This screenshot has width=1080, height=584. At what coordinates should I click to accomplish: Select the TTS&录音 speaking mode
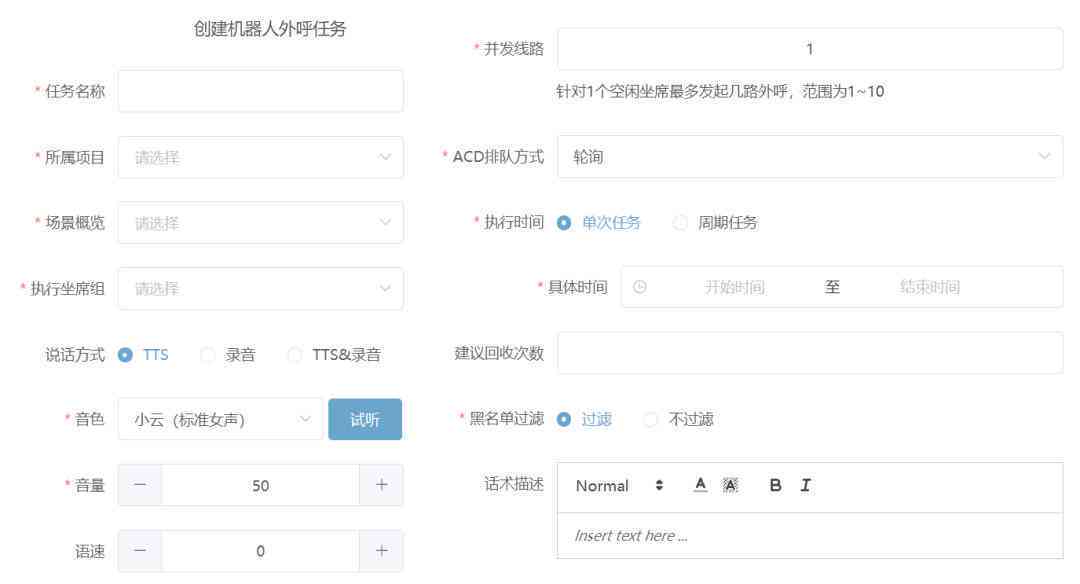click(x=334, y=355)
